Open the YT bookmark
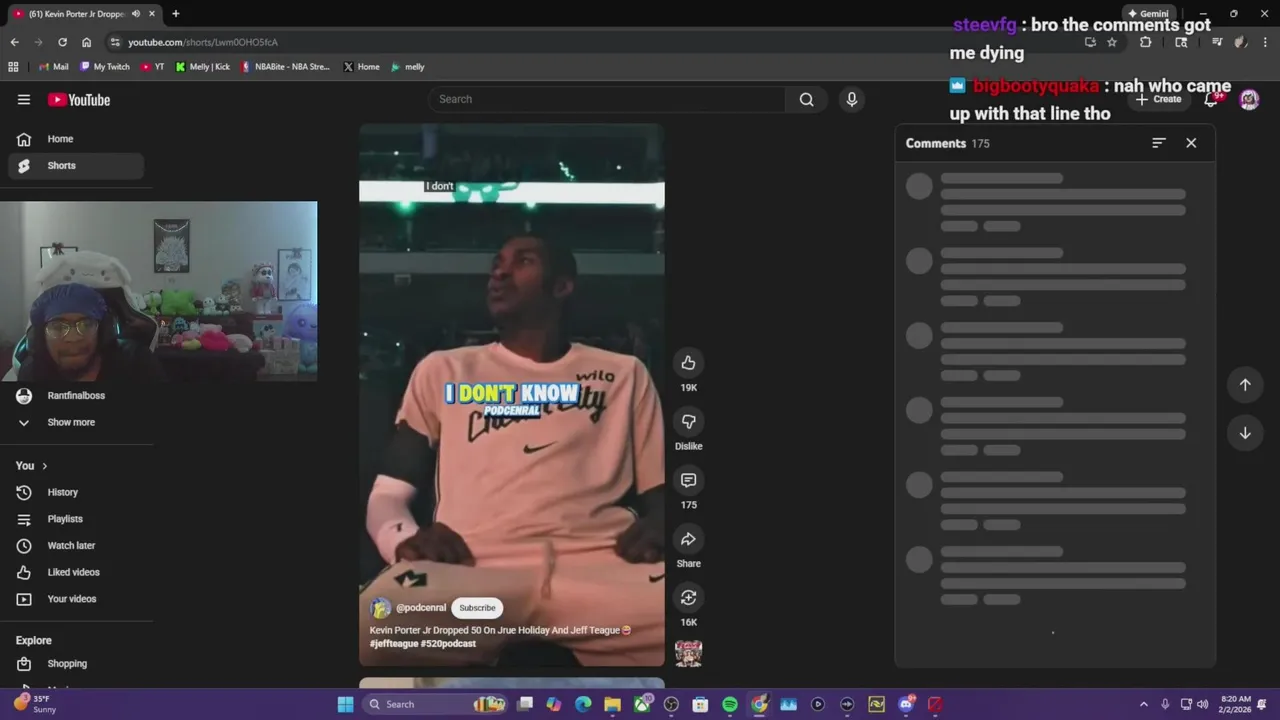Viewport: 1280px width, 720px height. pyautogui.click(x=153, y=67)
